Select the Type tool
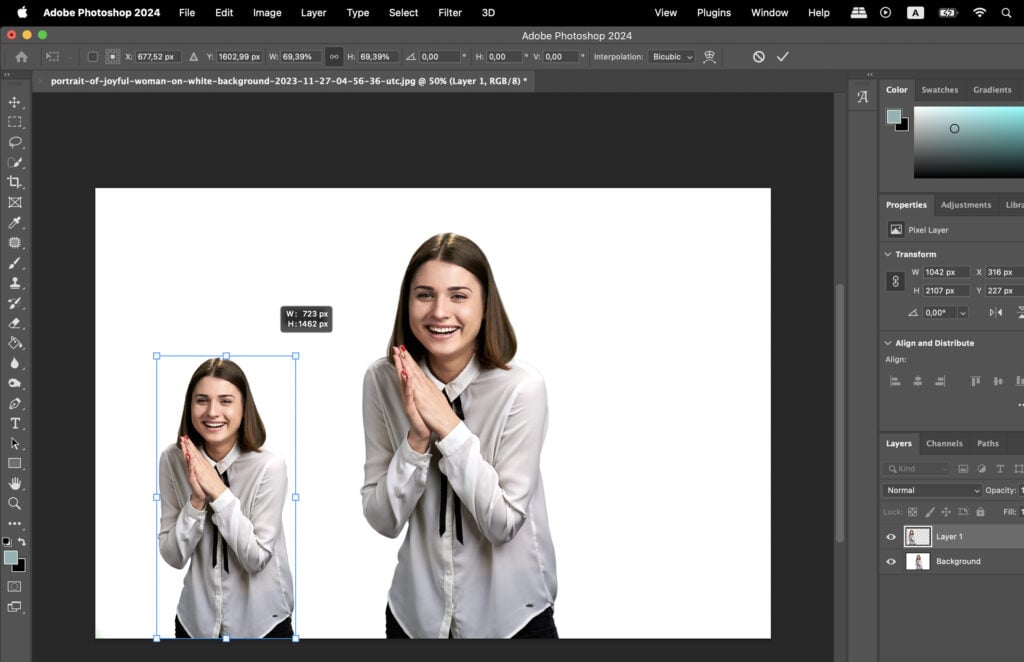The height and width of the screenshot is (662, 1024). click(x=14, y=424)
